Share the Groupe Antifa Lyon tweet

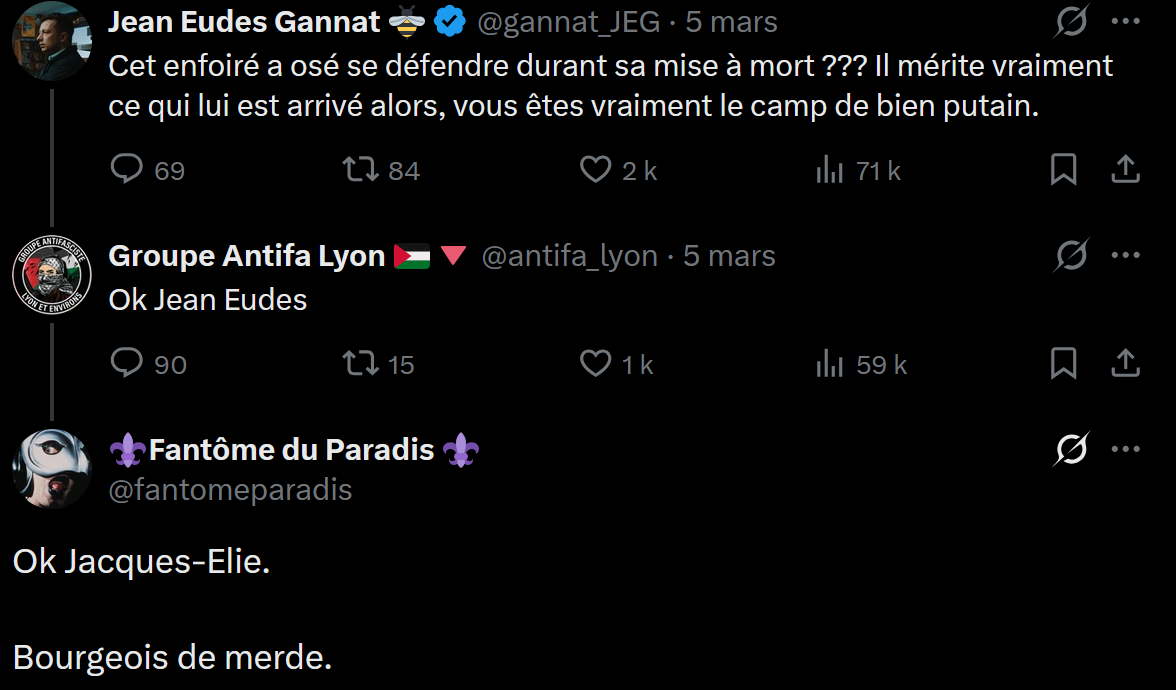1126,364
